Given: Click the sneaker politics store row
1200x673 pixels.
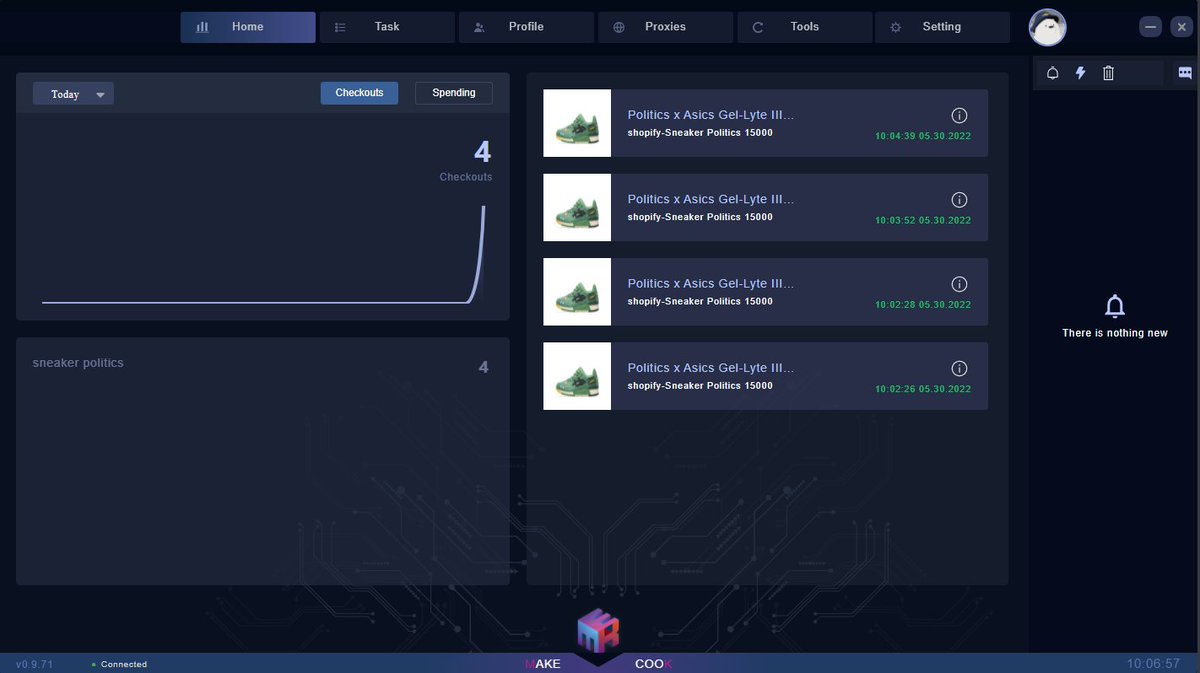Looking at the screenshot, I should pyautogui.click(x=262, y=364).
